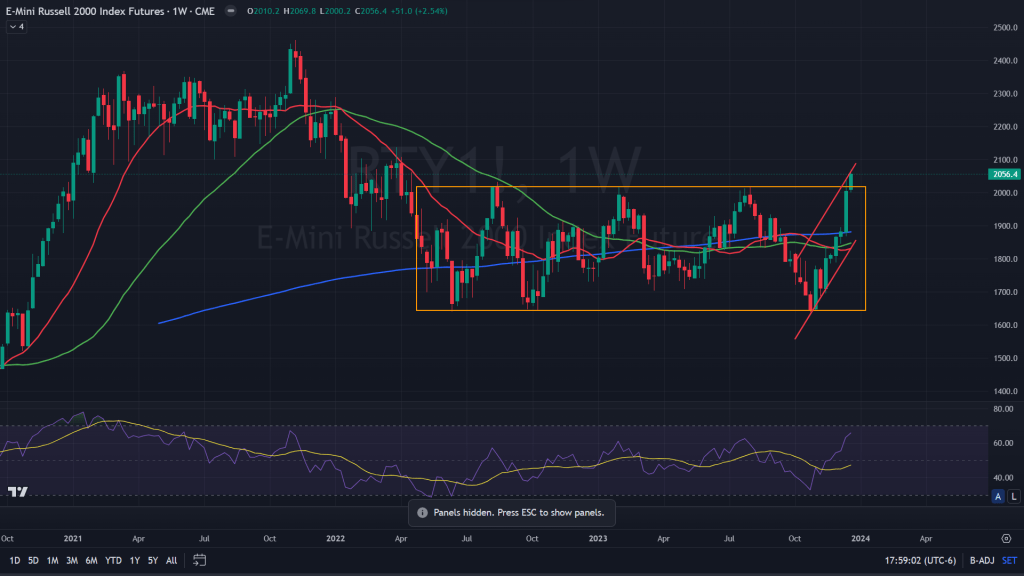1024x576 pixels.
Task: Open chart settings gear on time axis
Action: click(1005, 537)
